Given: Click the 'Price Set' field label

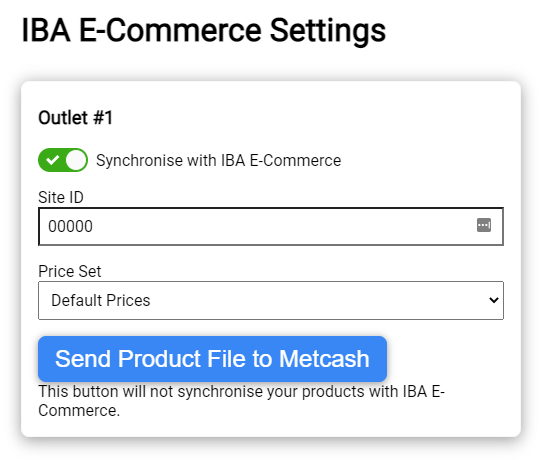Looking at the screenshot, I should pyautogui.click(x=69, y=271).
